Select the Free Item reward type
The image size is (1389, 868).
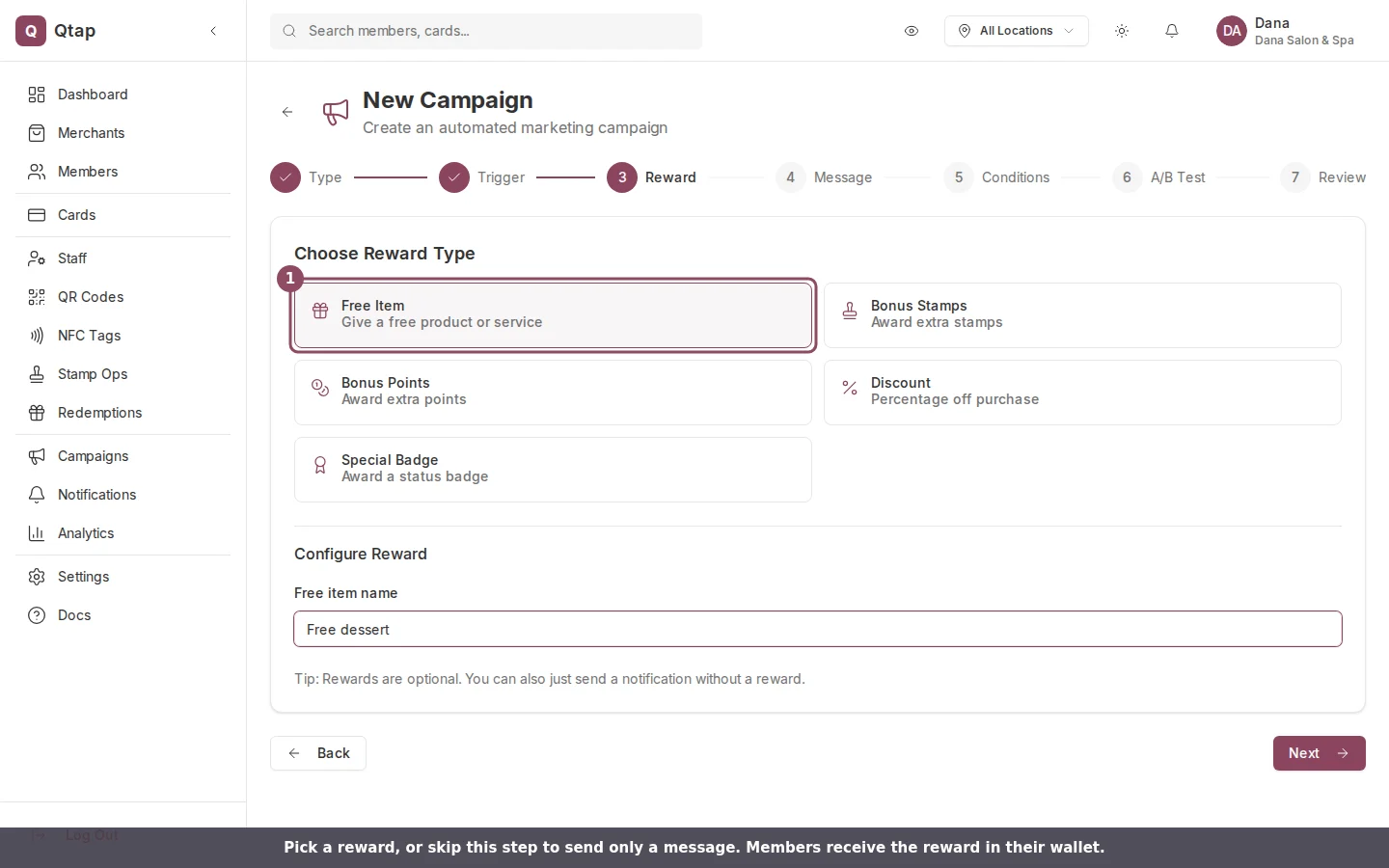pyautogui.click(x=553, y=315)
